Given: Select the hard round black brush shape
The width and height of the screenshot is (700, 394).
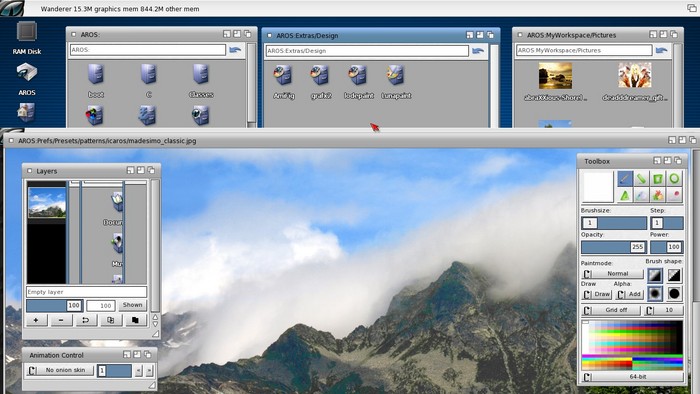Looking at the screenshot, I should click(x=674, y=294).
